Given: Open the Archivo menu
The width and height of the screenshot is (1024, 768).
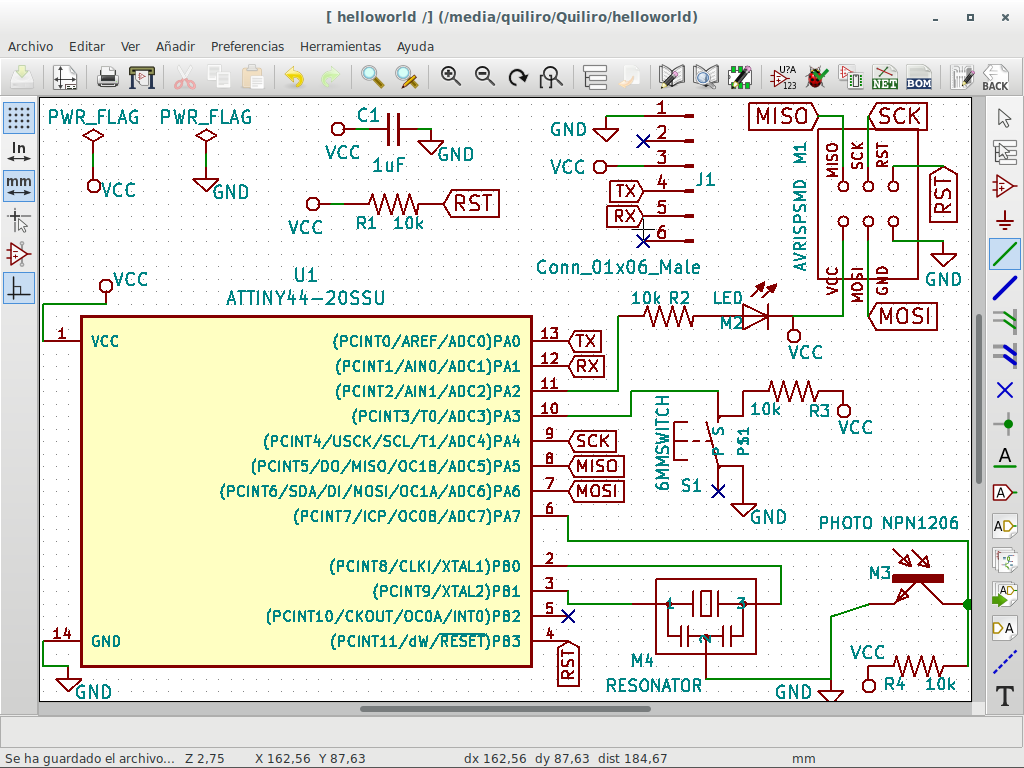Looking at the screenshot, I should (x=30, y=46).
